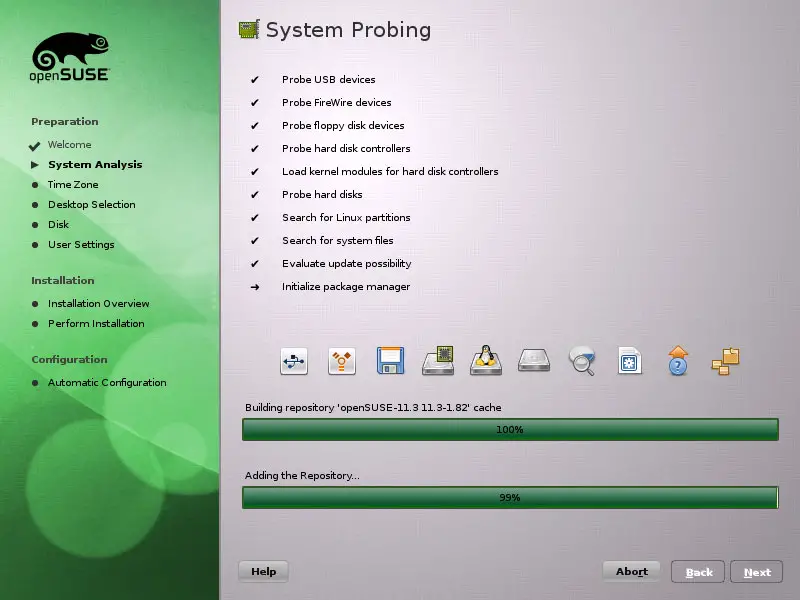This screenshot has height=600, width=800.
Task: Click the package manager boxes icon
Action: [726, 361]
